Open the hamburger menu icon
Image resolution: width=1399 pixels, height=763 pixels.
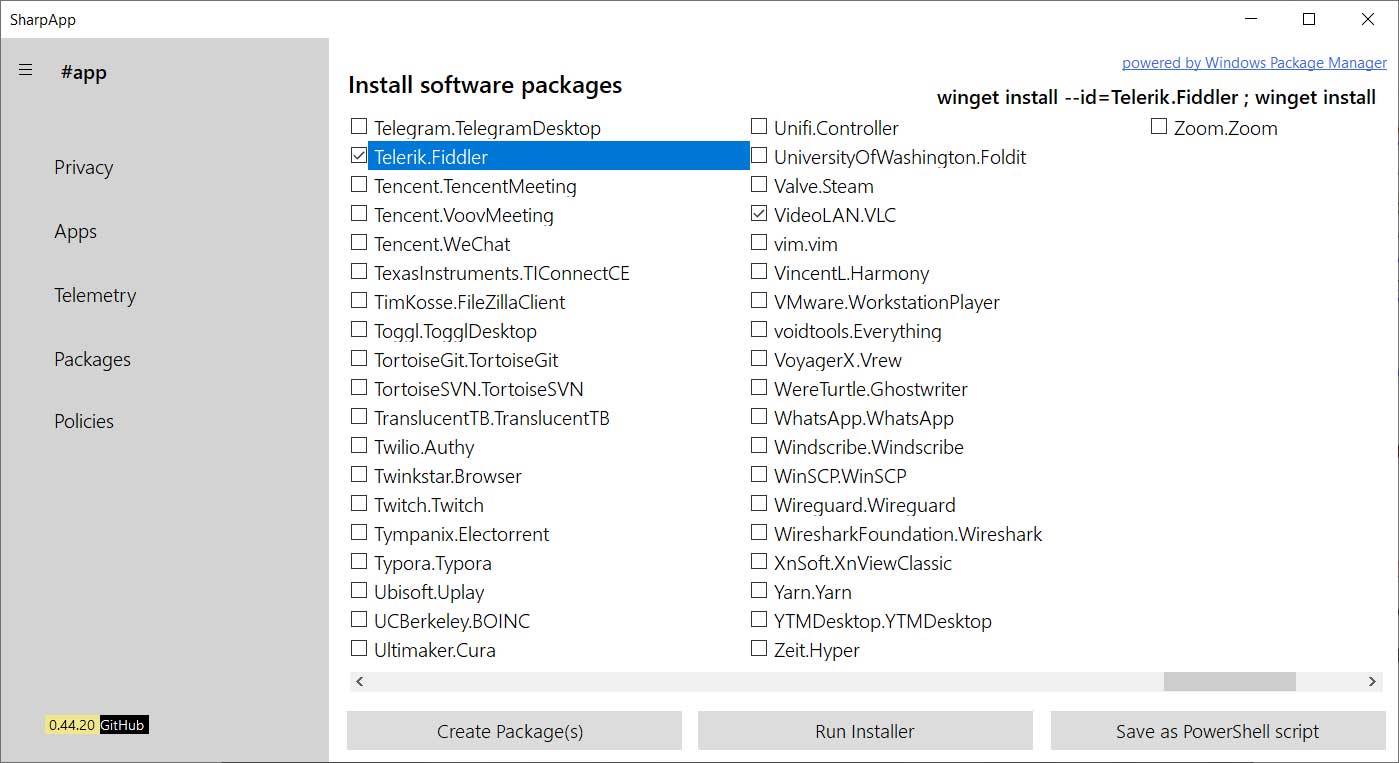(x=26, y=70)
